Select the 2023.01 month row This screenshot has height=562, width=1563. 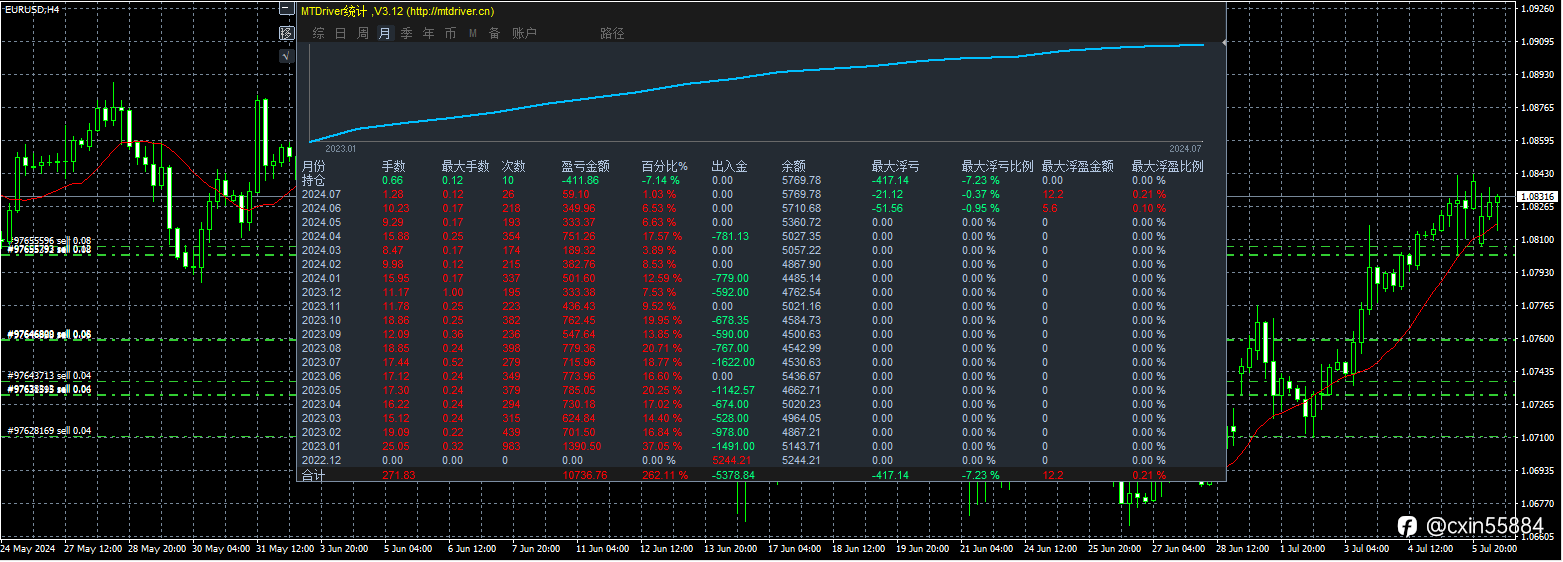(x=761, y=446)
